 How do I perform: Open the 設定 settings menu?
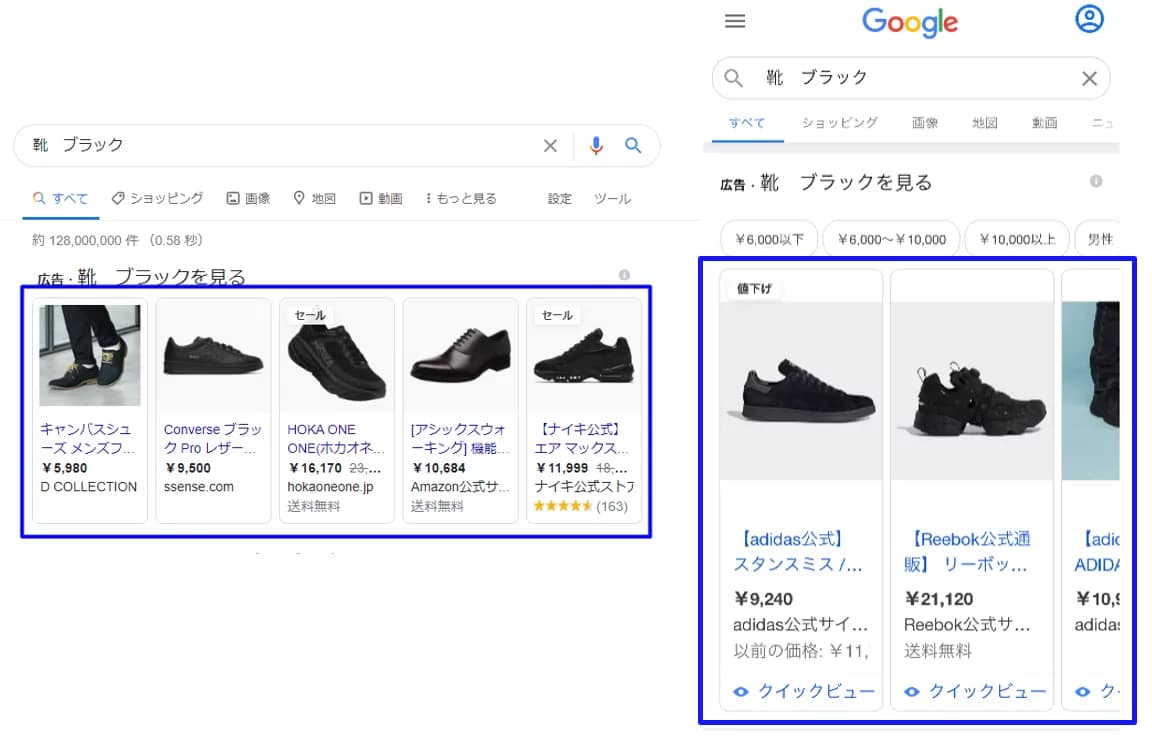[x=560, y=198]
